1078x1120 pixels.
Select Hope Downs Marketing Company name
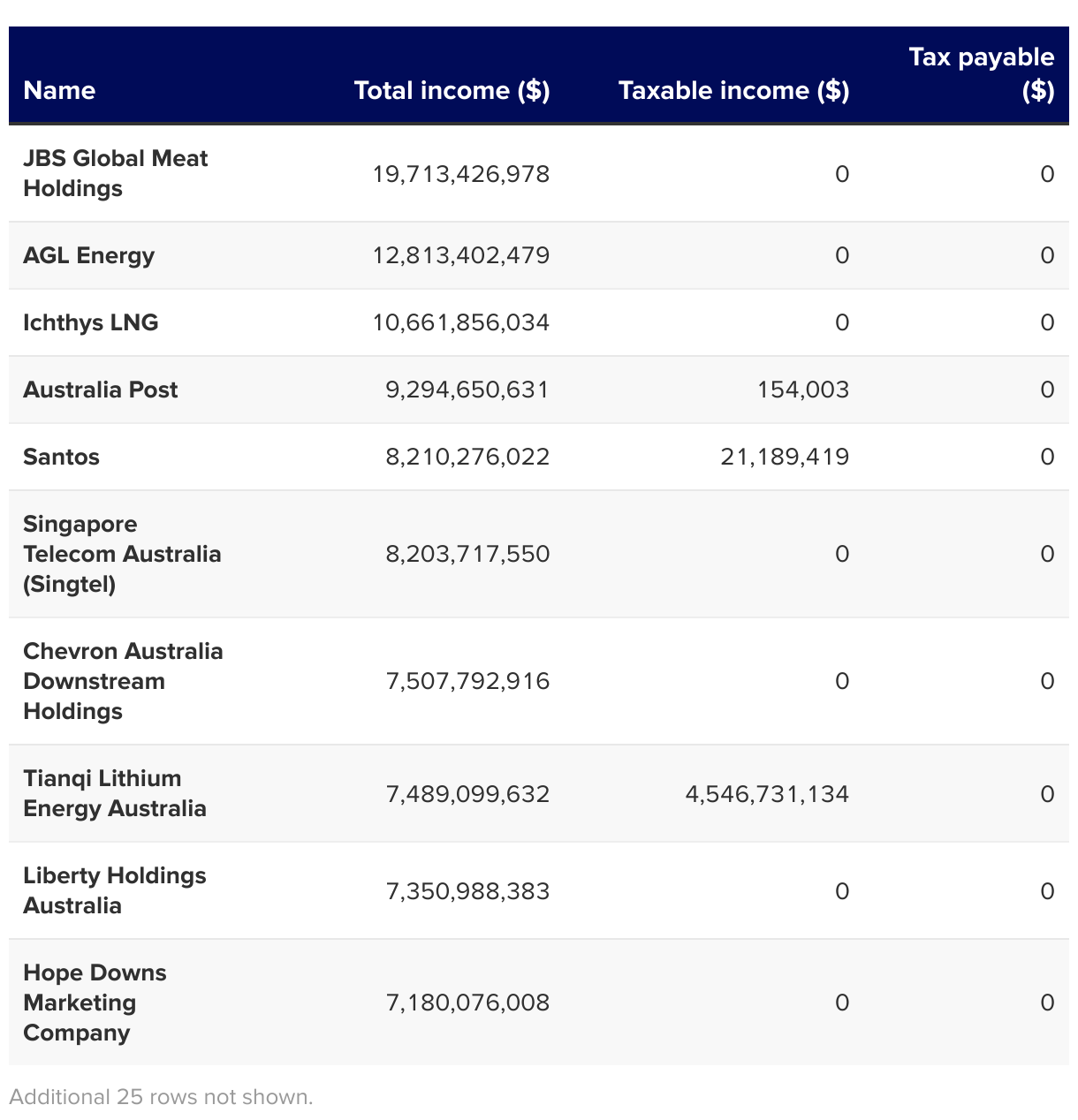94,1003
